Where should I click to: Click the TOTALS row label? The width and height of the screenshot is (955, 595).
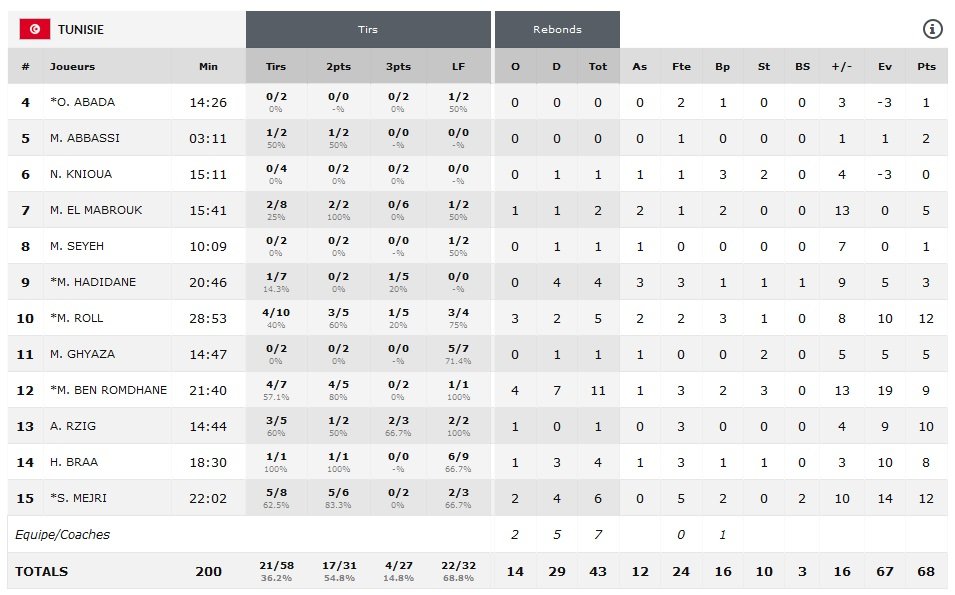click(42, 572)
